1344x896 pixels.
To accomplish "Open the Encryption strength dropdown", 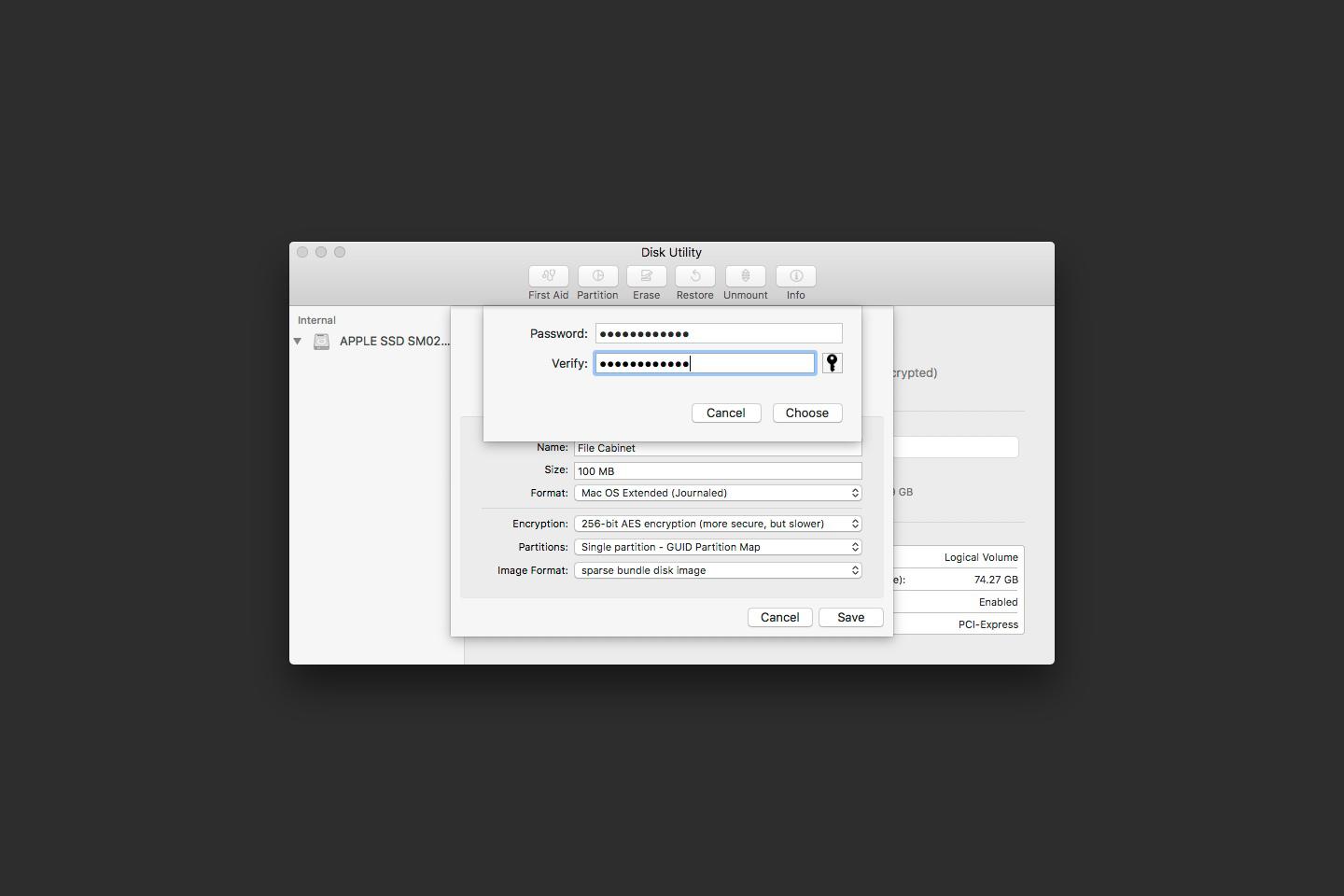I will pyautogui.click(x=717, y=524).
